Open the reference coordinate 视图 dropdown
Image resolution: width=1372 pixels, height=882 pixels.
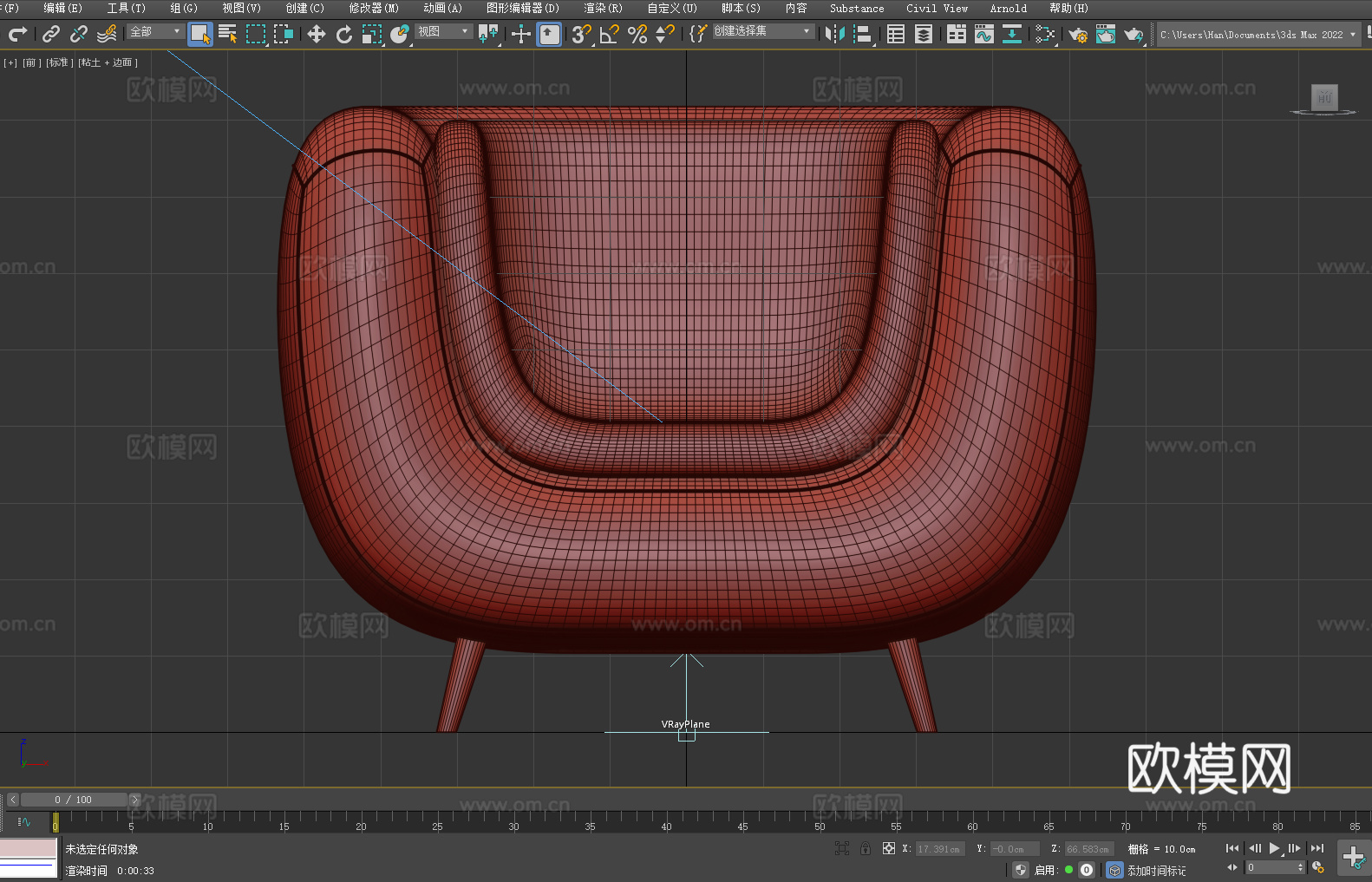(443, 31)
